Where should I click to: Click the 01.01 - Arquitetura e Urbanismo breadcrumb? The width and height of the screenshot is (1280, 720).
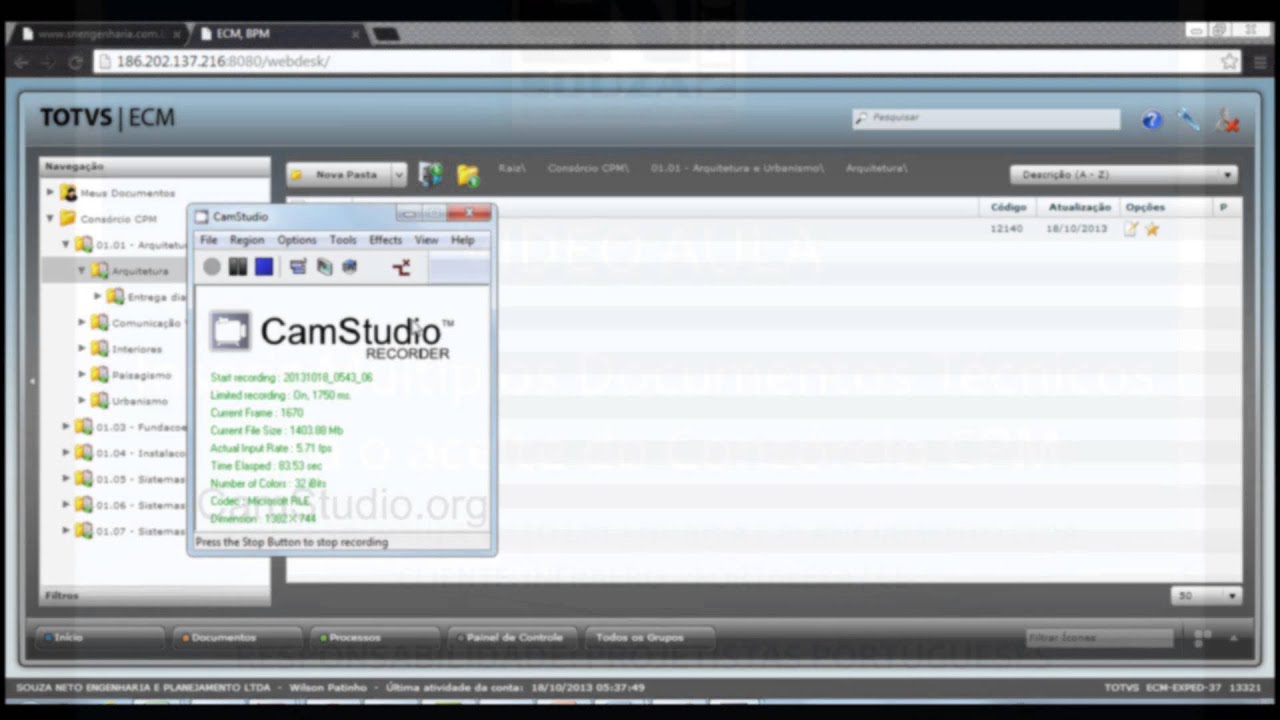[x=737, y=168]
